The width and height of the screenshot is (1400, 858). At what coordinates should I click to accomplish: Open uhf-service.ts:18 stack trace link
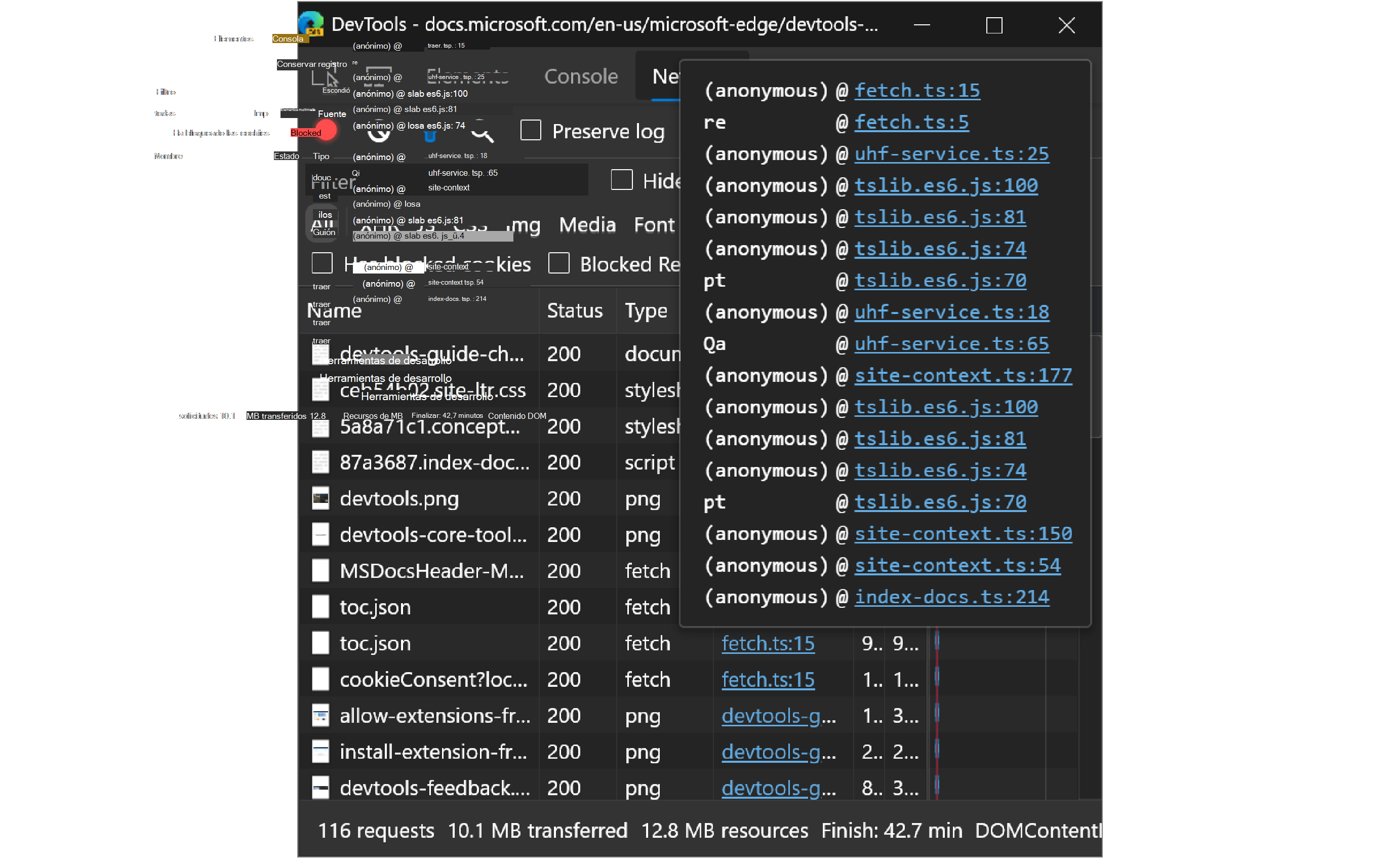click(952, 312)
